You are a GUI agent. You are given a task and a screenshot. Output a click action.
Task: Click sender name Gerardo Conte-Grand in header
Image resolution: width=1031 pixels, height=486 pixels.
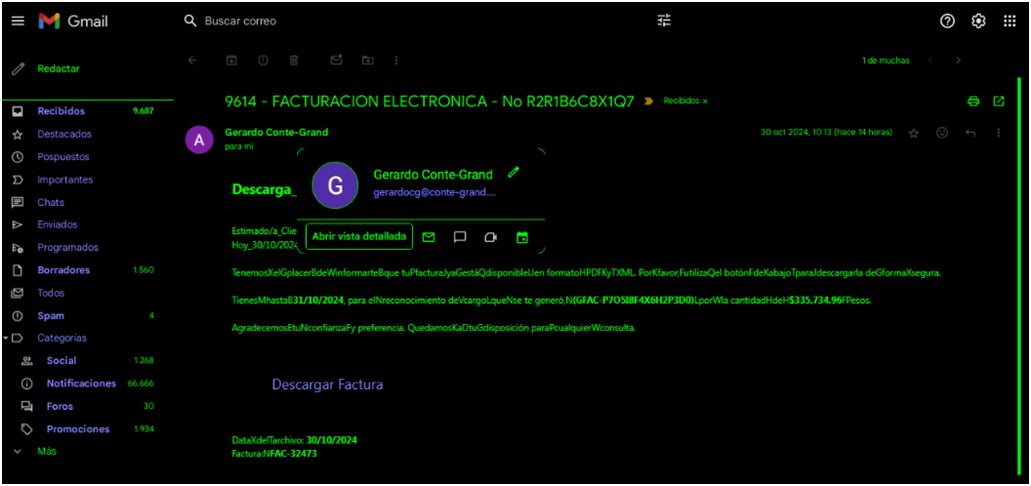coord(276,133)
